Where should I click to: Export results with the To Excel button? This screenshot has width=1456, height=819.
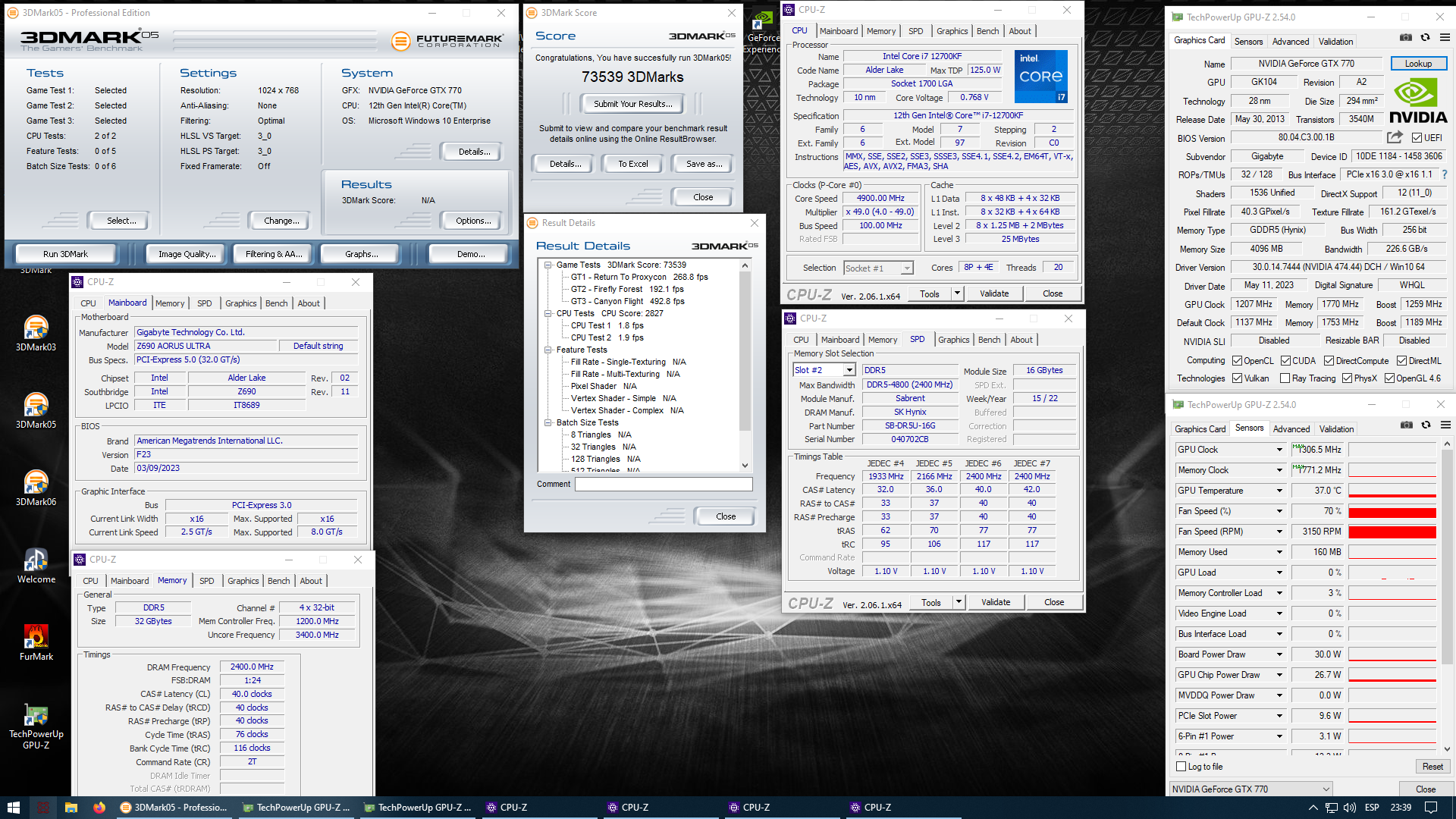point(632,164)
